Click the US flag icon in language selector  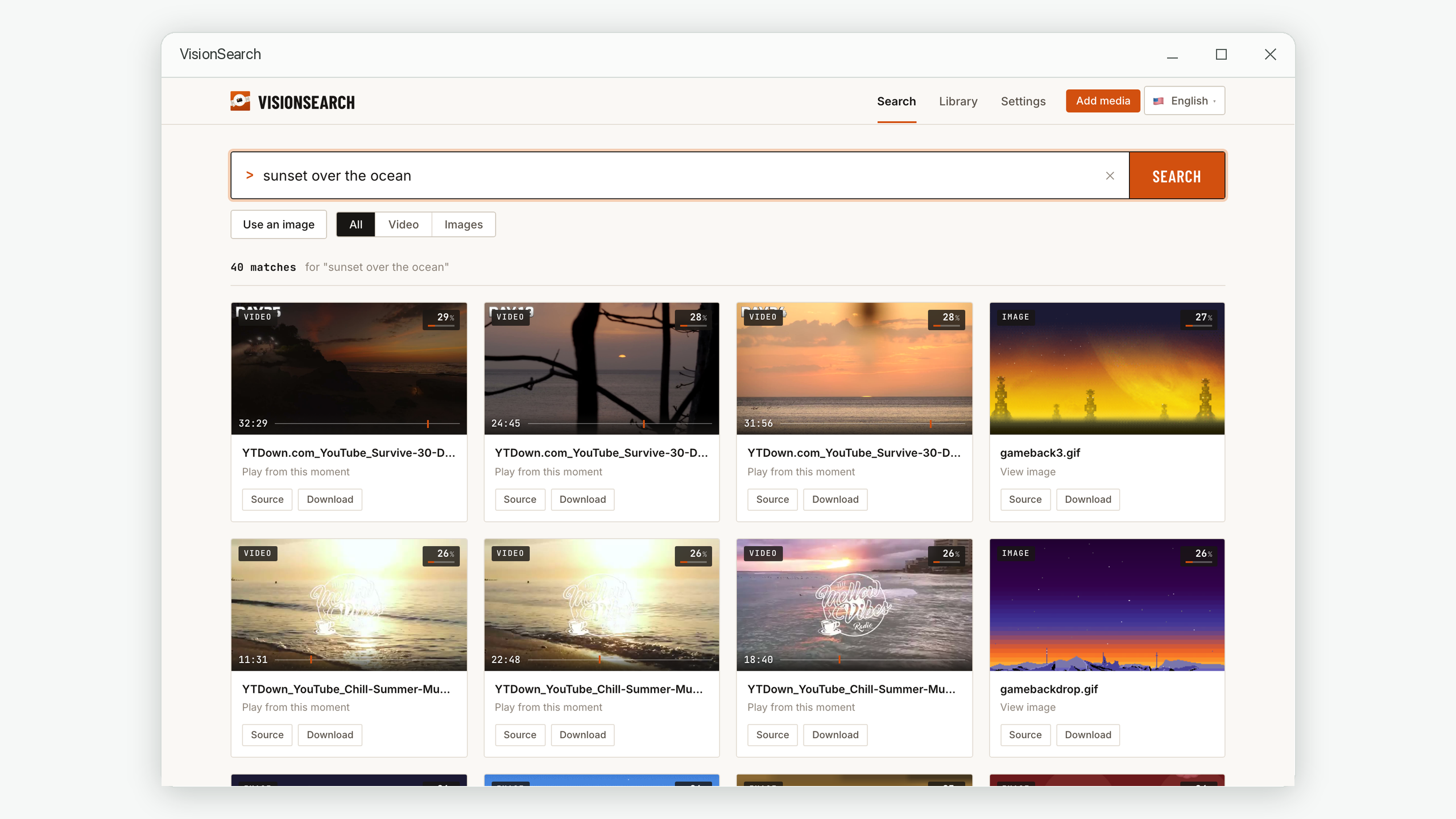click(x=1158, y=101)
